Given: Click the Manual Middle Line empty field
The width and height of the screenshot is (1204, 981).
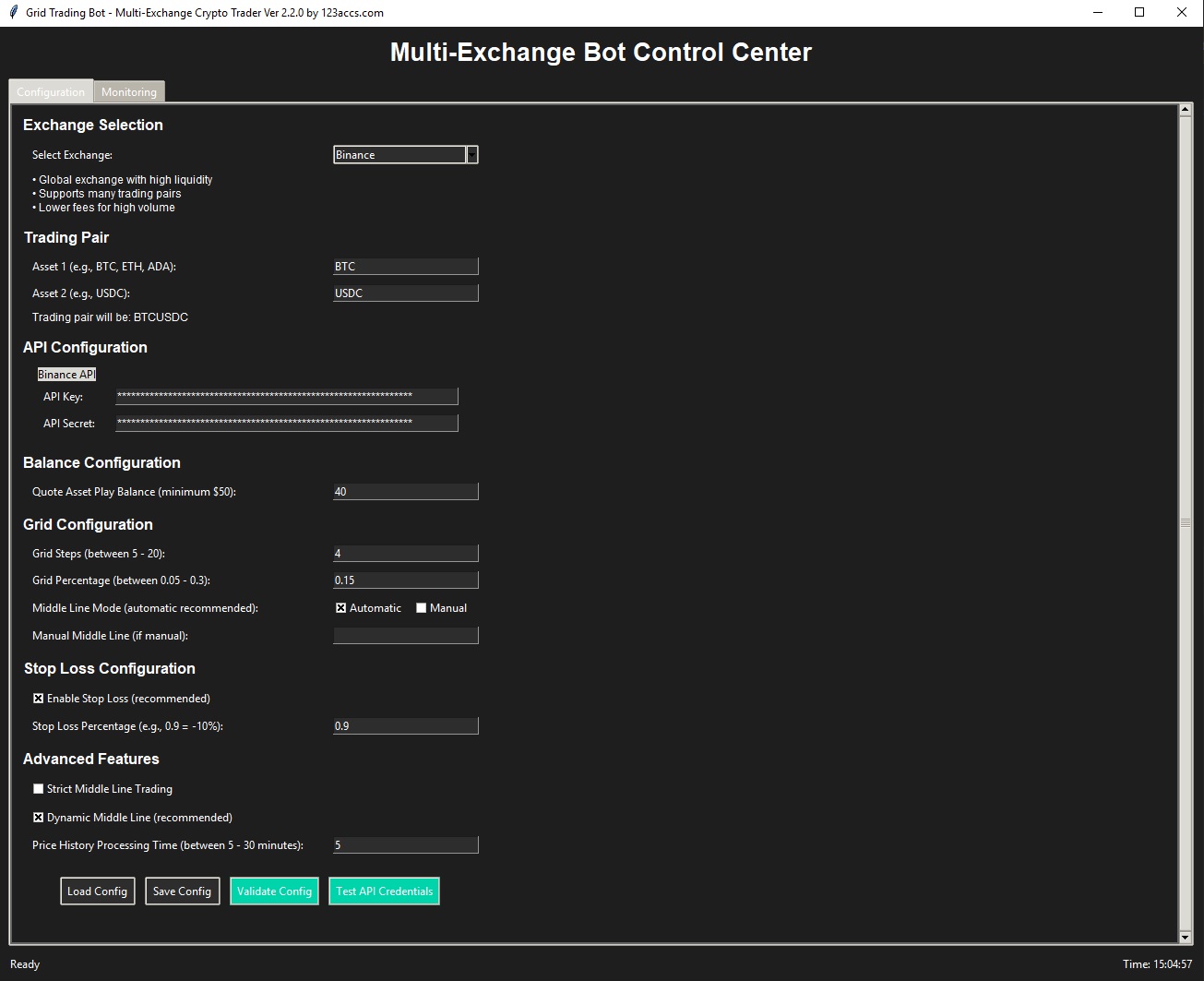Looking at the screenshot, I should point(406,636).
